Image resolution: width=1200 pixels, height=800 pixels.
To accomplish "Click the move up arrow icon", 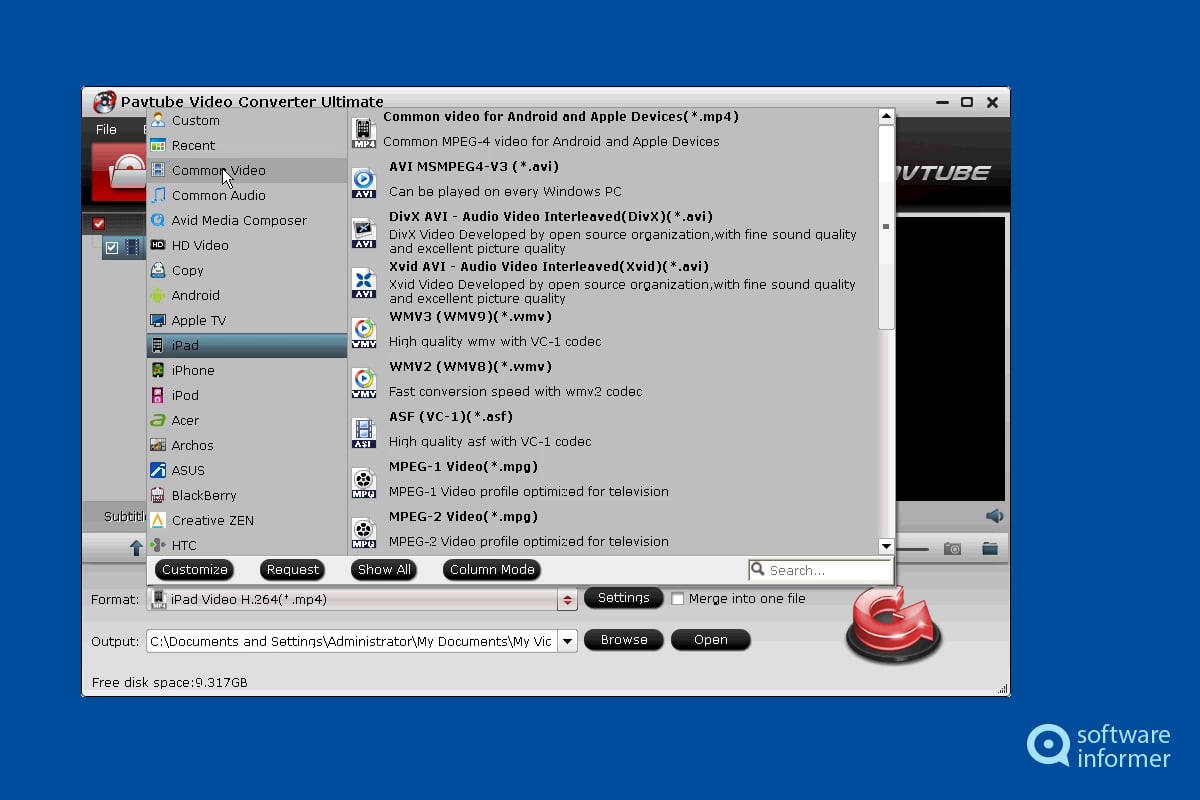I will [x=136, y=548].
